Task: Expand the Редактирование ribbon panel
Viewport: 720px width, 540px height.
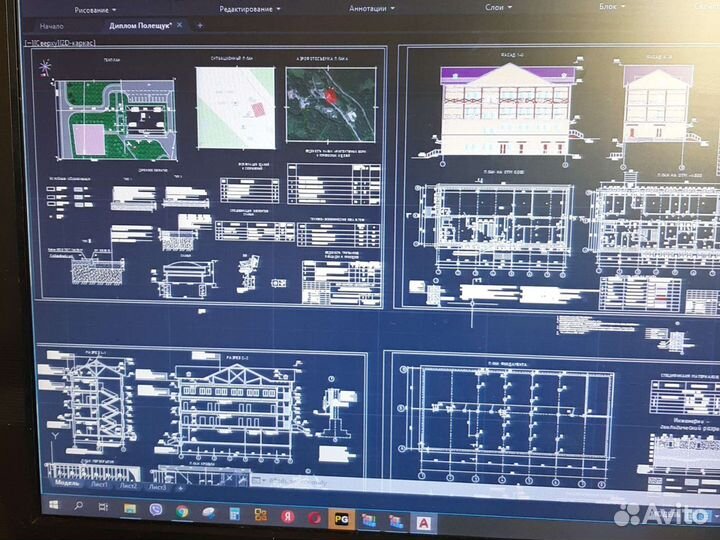Action: [x=247, y=9]
